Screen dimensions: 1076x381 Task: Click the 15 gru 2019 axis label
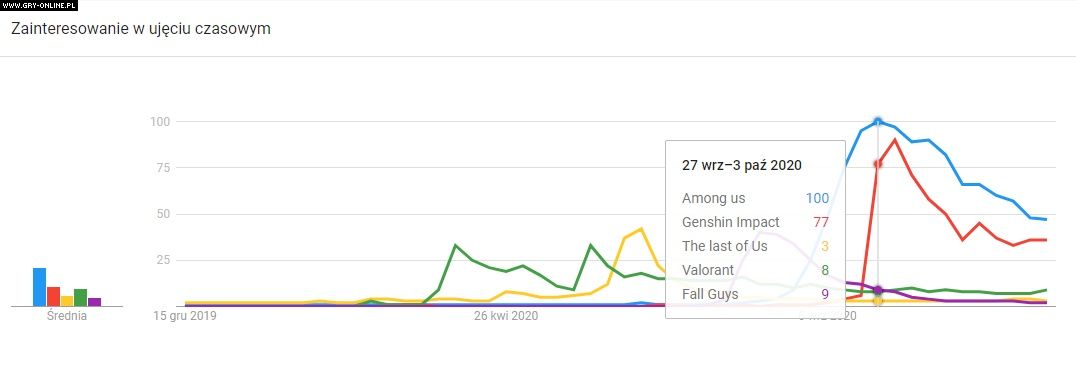click(x=181, y=316)
